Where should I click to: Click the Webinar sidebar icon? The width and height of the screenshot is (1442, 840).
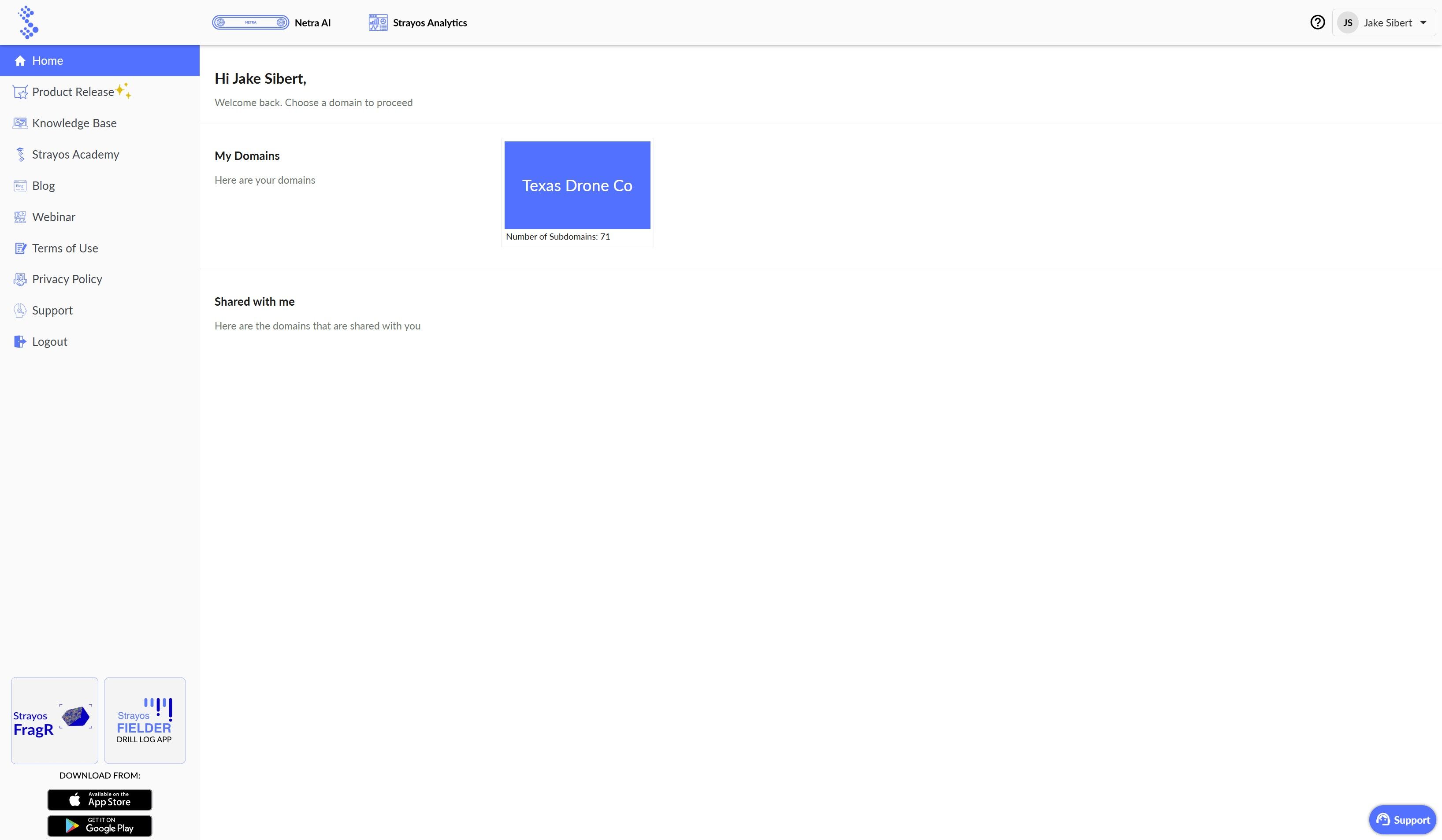[x=20, y=217]
